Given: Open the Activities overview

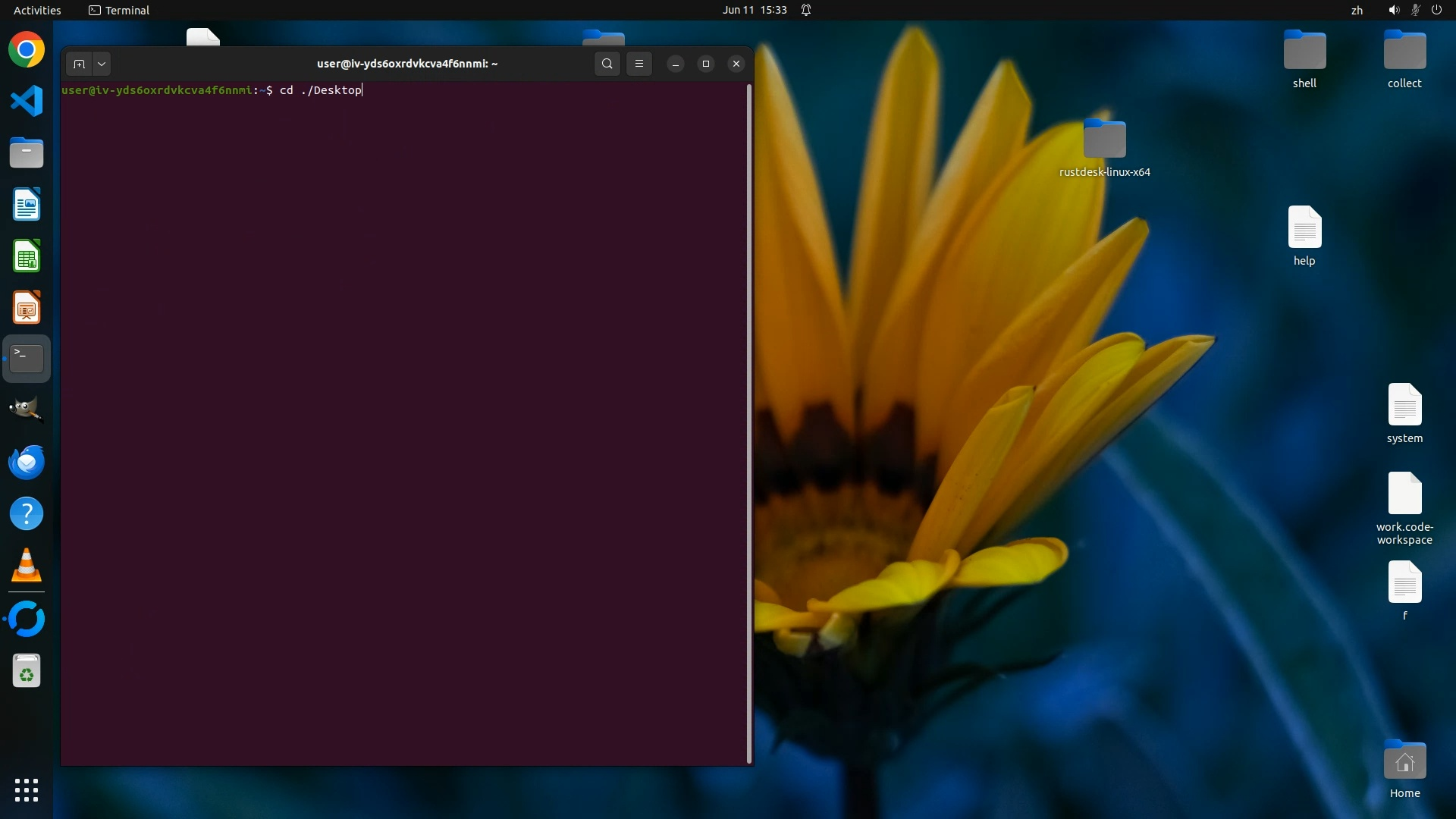Looking at the screenshot, I should (37, 10).
